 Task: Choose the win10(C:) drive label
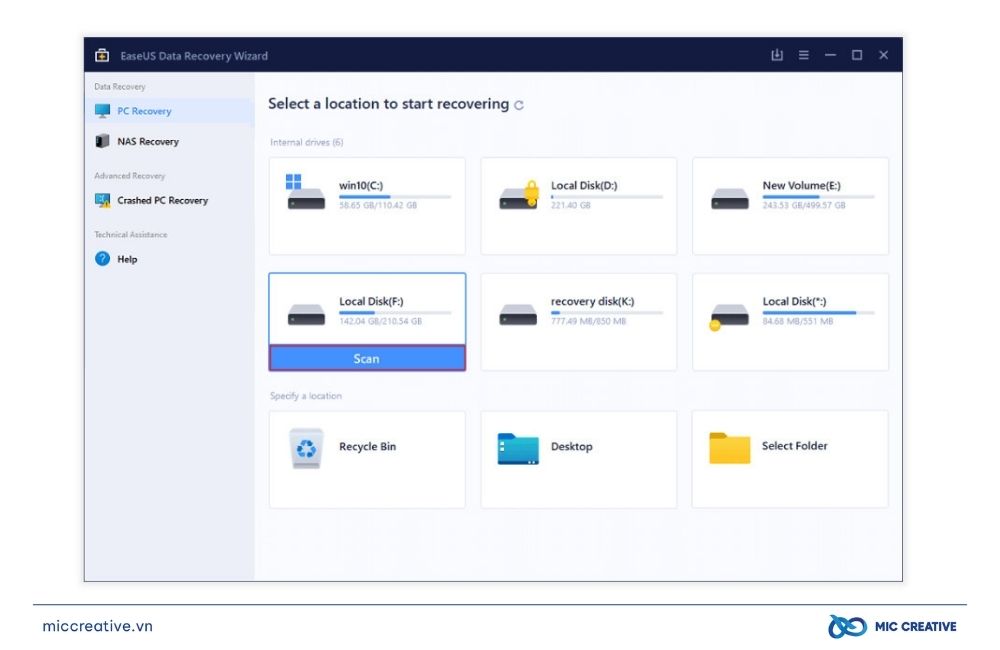(x=361, y=186)
